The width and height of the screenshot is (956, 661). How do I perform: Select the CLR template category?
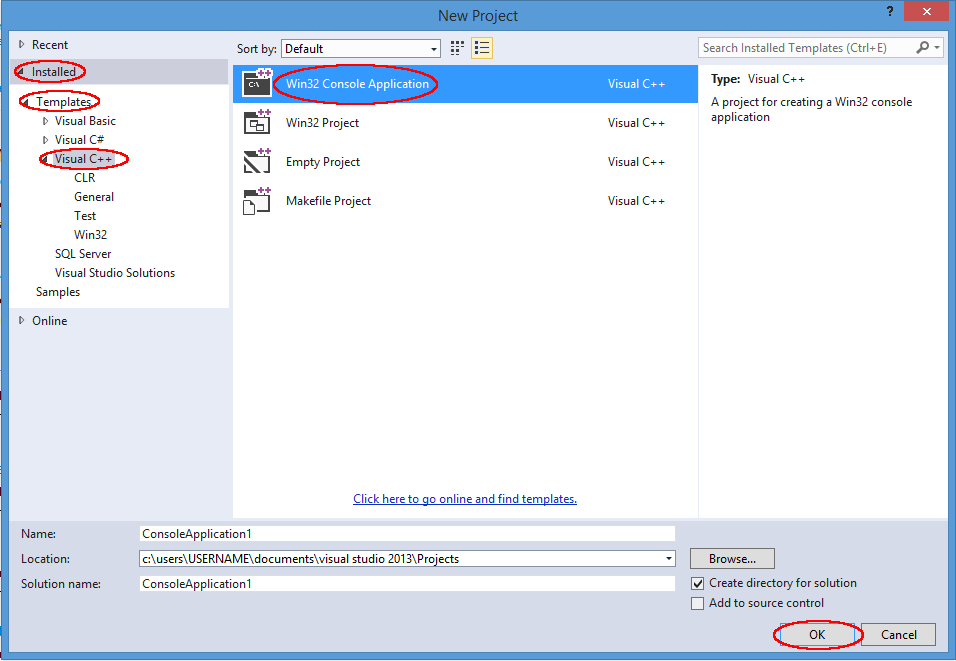84,177
